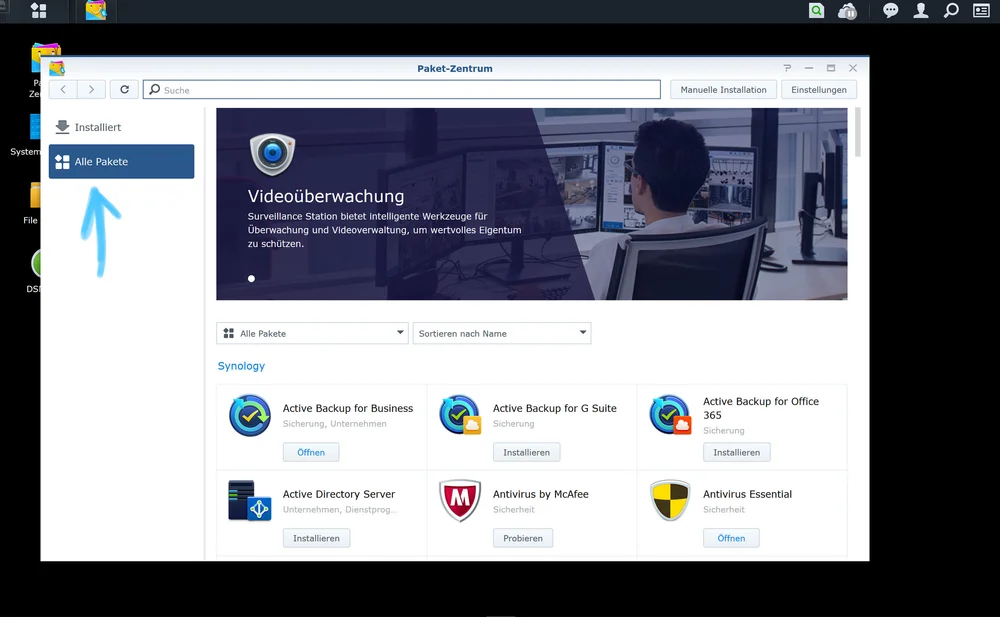Screen dimensions: 1000x617
Task: Open Active Backup for Business via Öffnen
Action: pyautogui.click(x=311, y=452)
